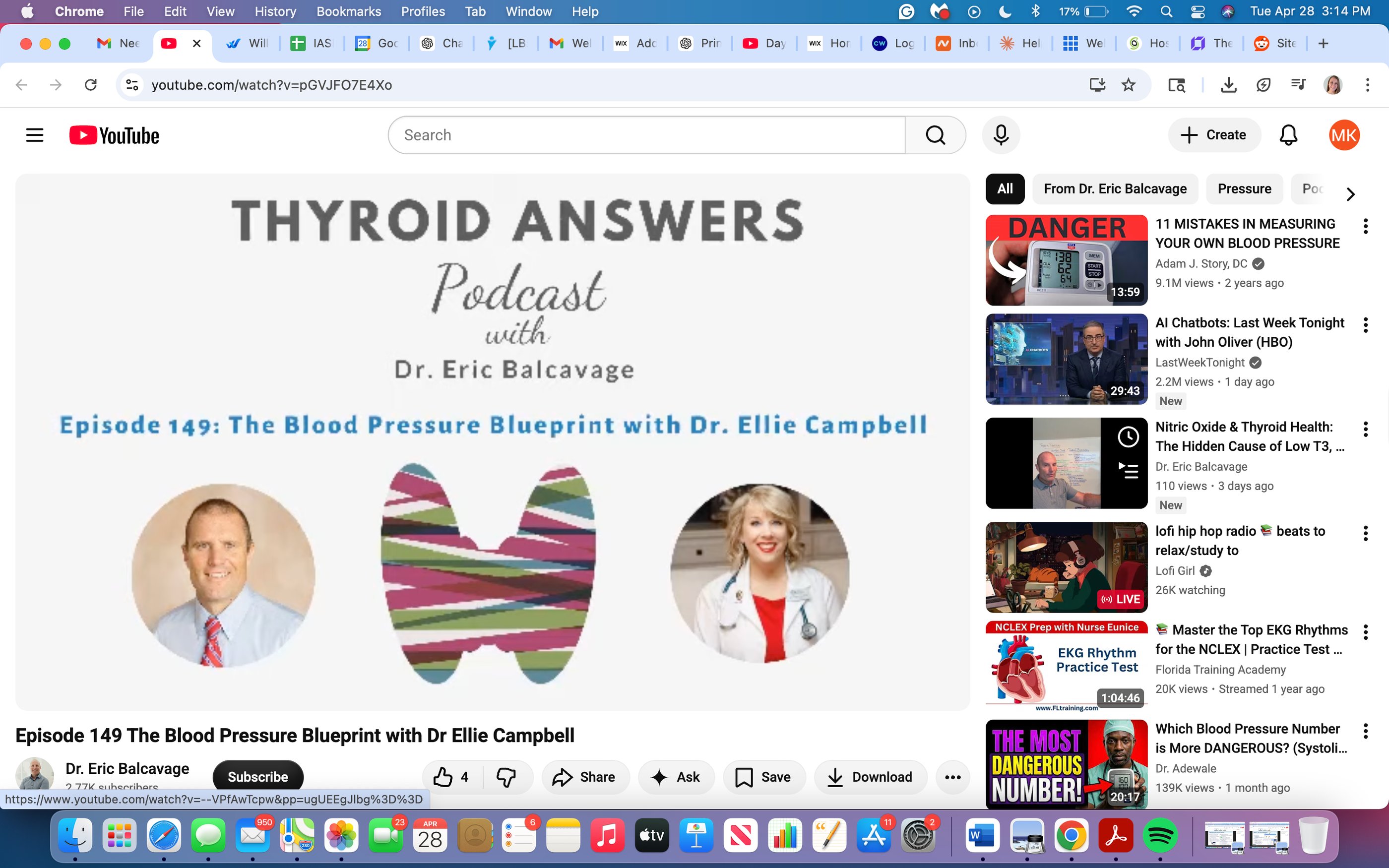
Task: Click the voice search microphone icon
Action: [1001, 135]
